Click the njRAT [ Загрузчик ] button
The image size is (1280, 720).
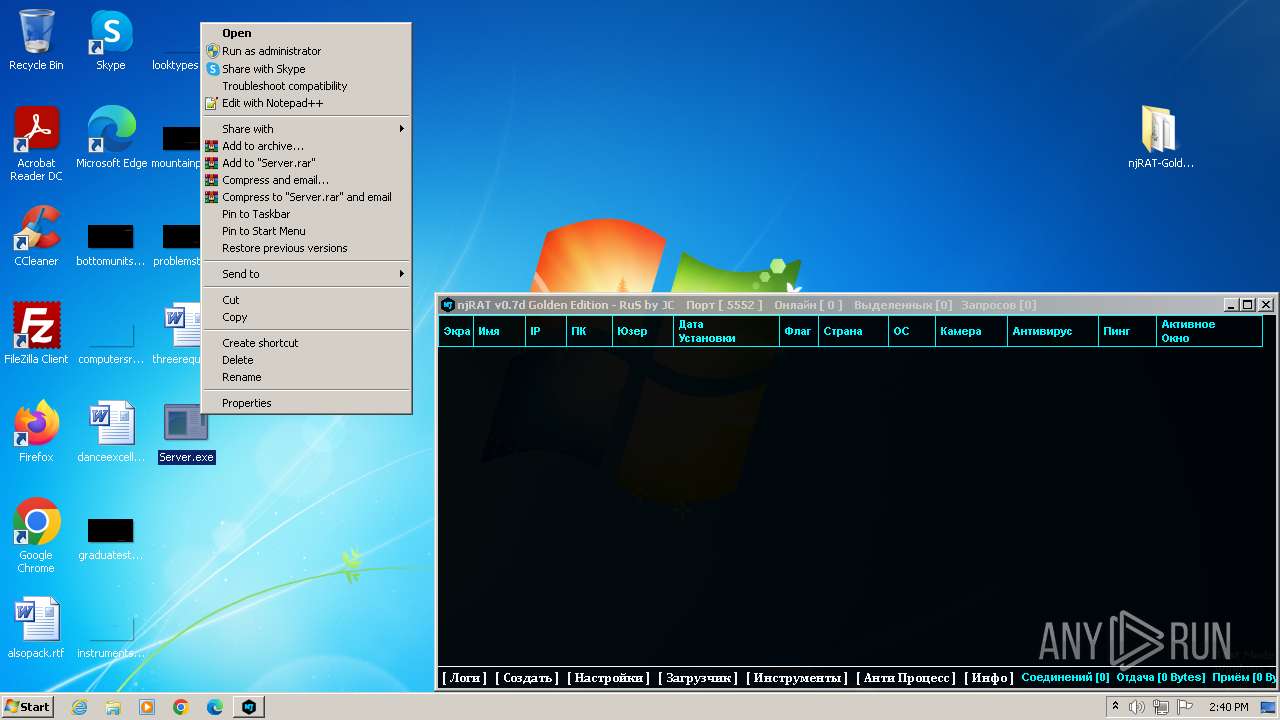tap(698, 678)
